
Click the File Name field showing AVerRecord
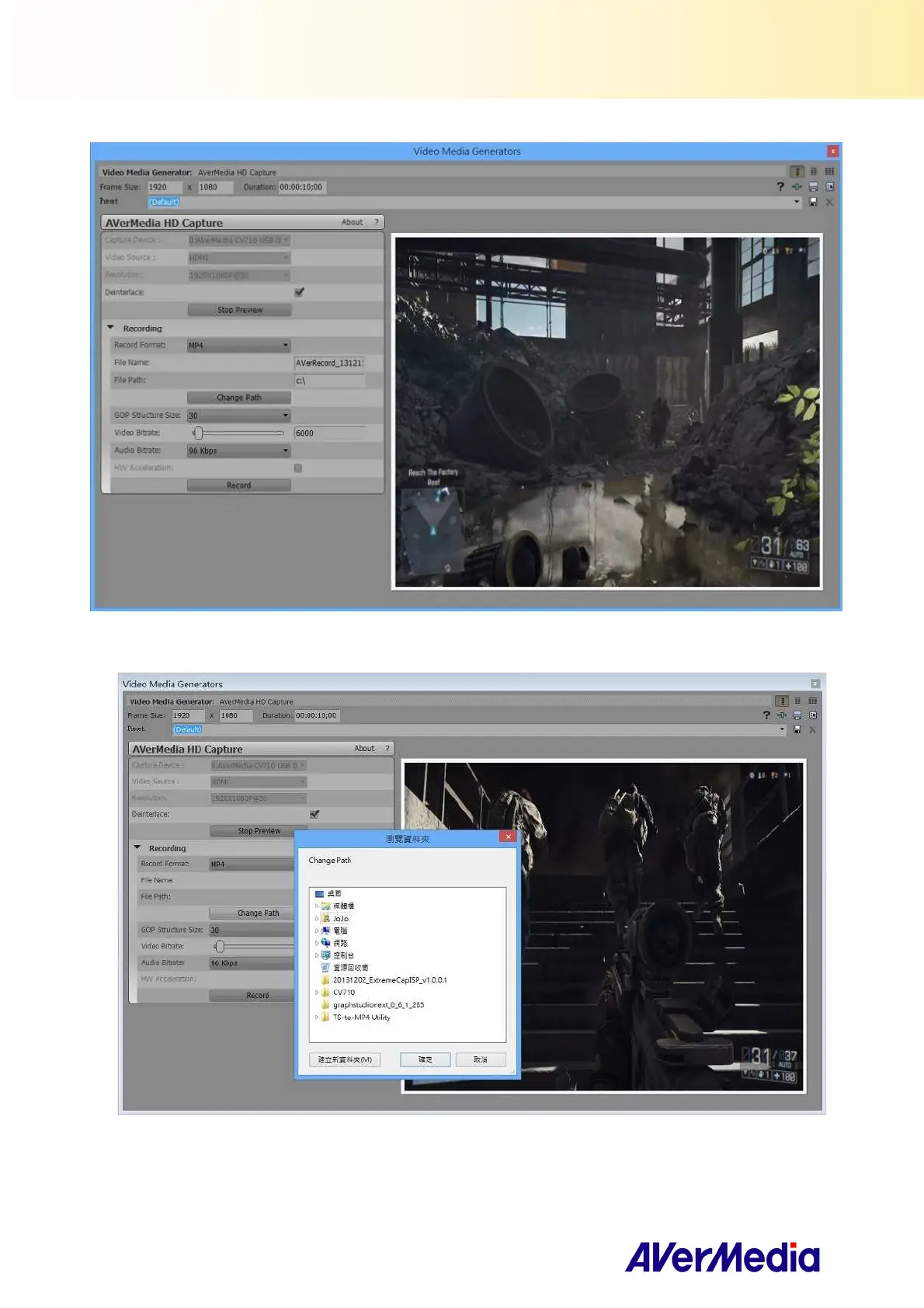point(329,363)
